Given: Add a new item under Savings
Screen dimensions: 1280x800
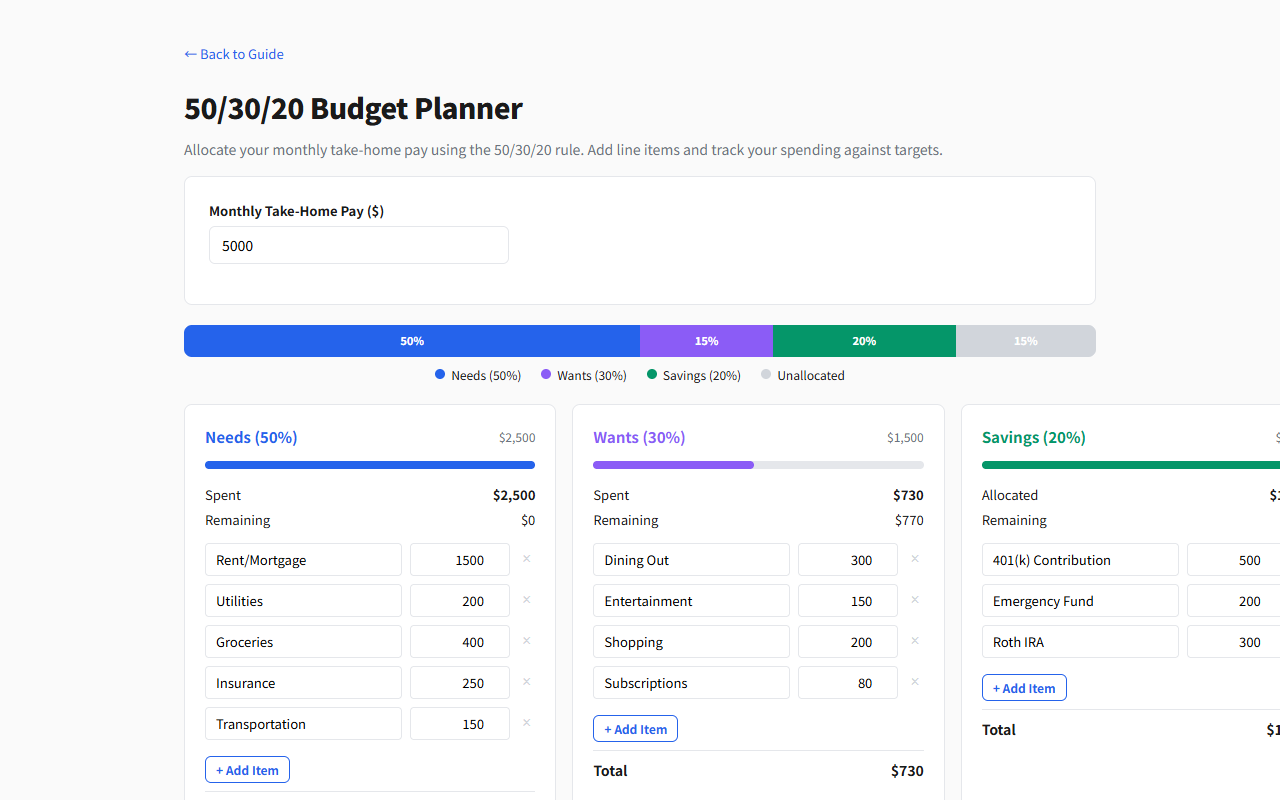Looking at the screenshot, I should pos(1024,687).
